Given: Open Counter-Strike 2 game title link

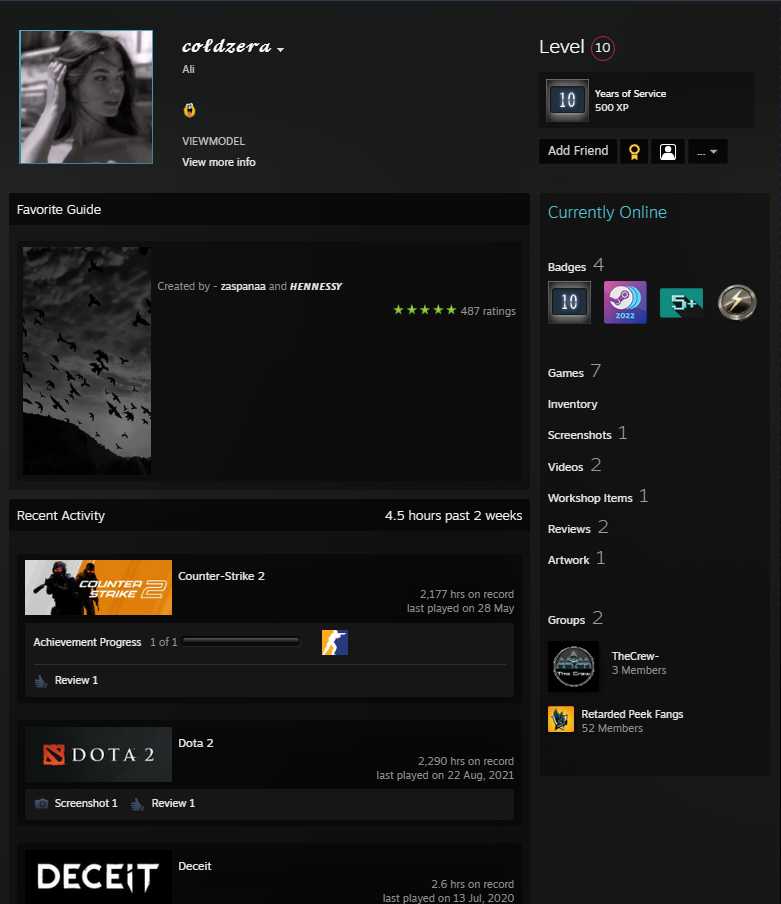Looking at the screenshot, I should point(221,576).
